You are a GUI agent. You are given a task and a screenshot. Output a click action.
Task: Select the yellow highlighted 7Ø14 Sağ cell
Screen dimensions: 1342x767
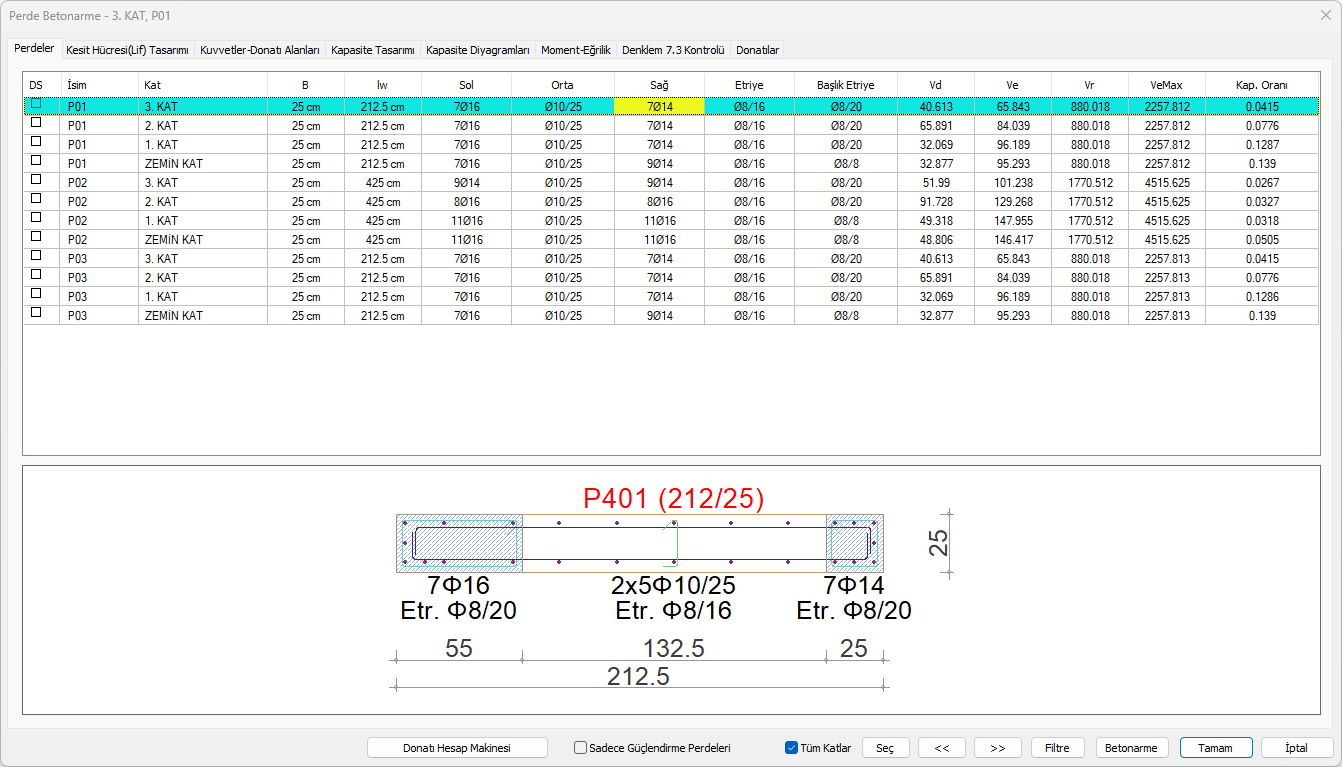click(x=659, y=106)
